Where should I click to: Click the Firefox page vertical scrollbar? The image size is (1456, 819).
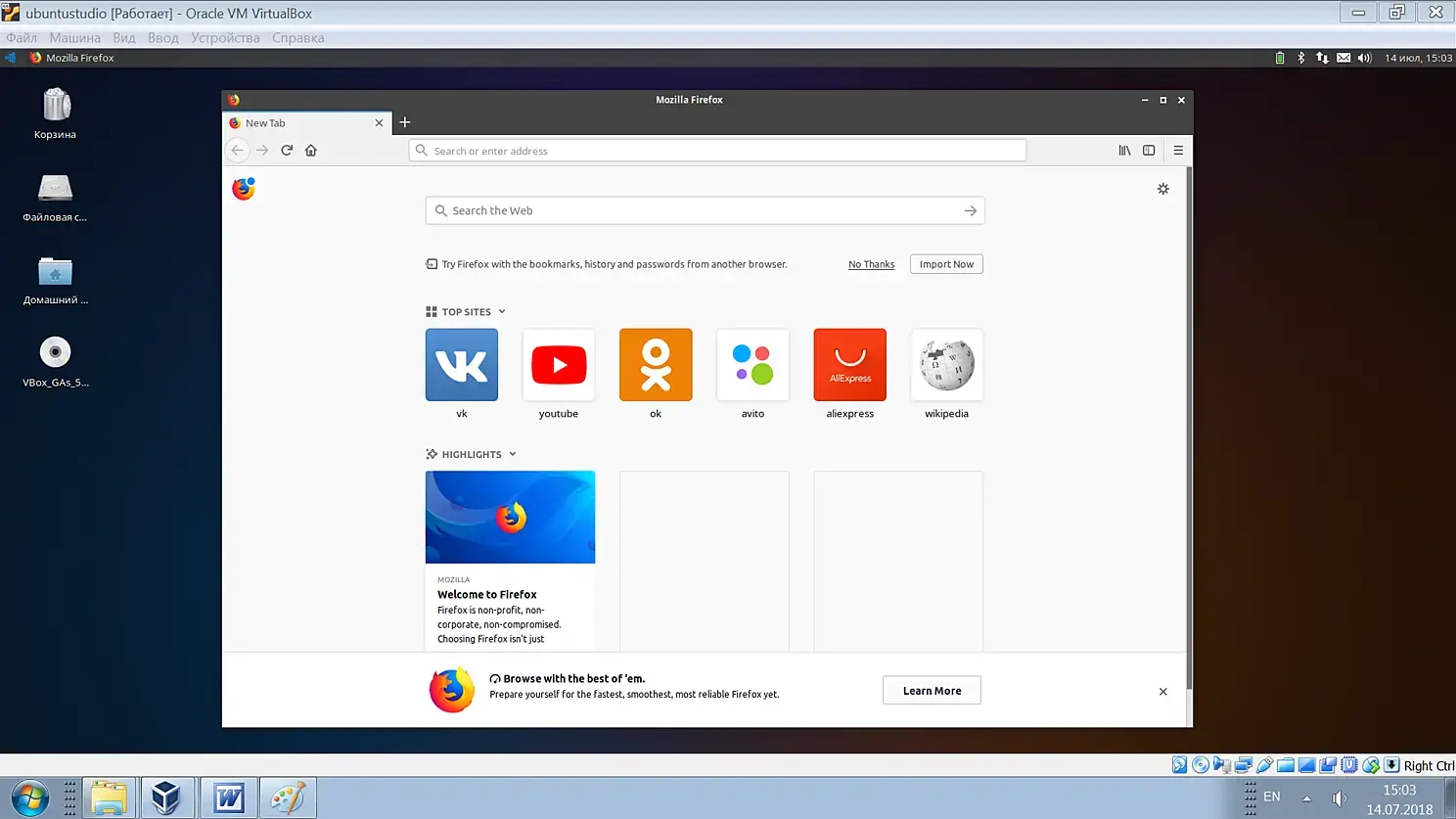pos(1189,428)
